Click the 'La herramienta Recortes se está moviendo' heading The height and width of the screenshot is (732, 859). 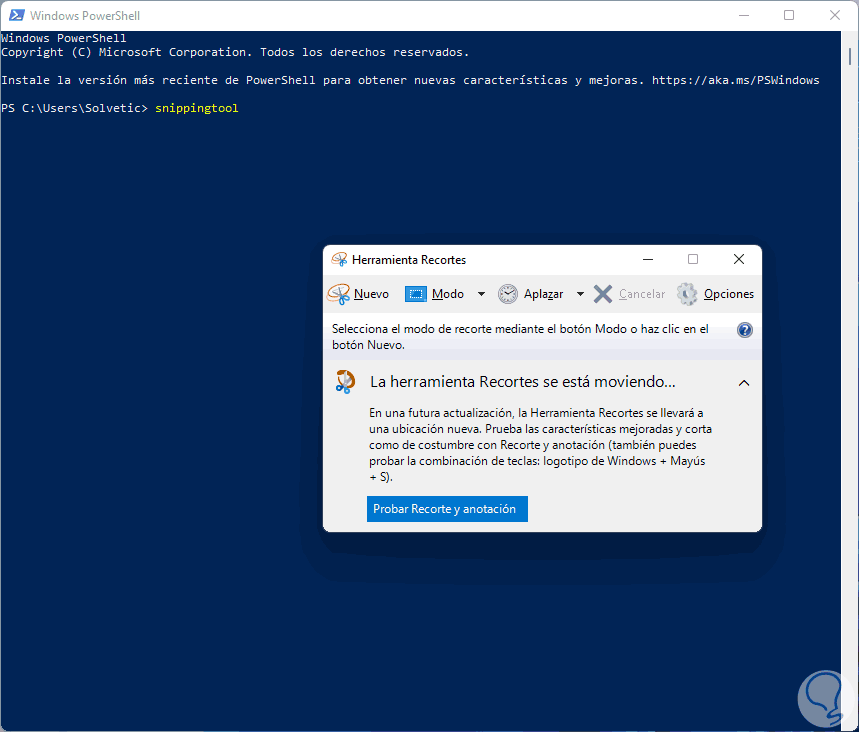[x=523, y=382]
